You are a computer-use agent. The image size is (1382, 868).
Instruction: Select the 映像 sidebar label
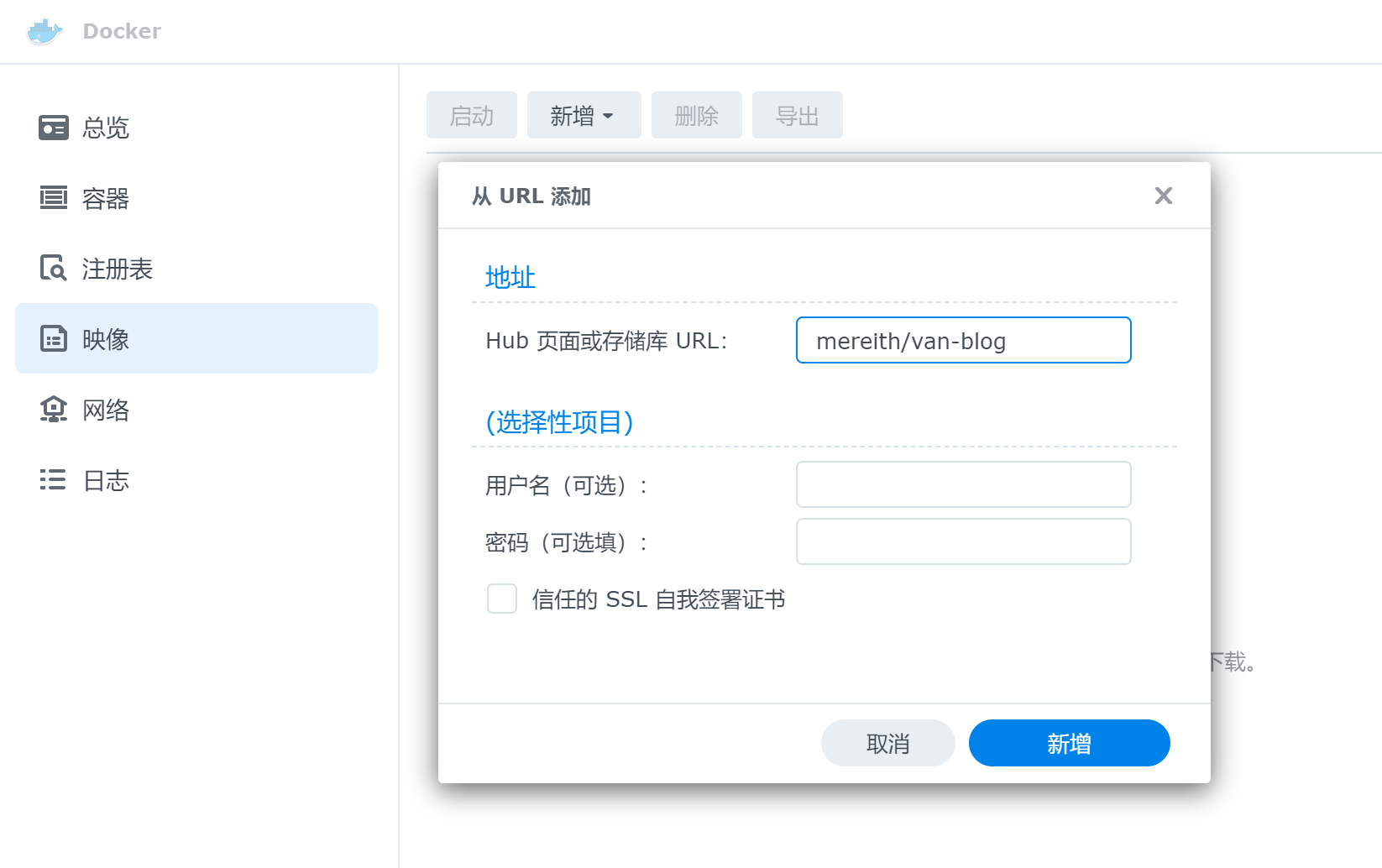tap(106, 339)
